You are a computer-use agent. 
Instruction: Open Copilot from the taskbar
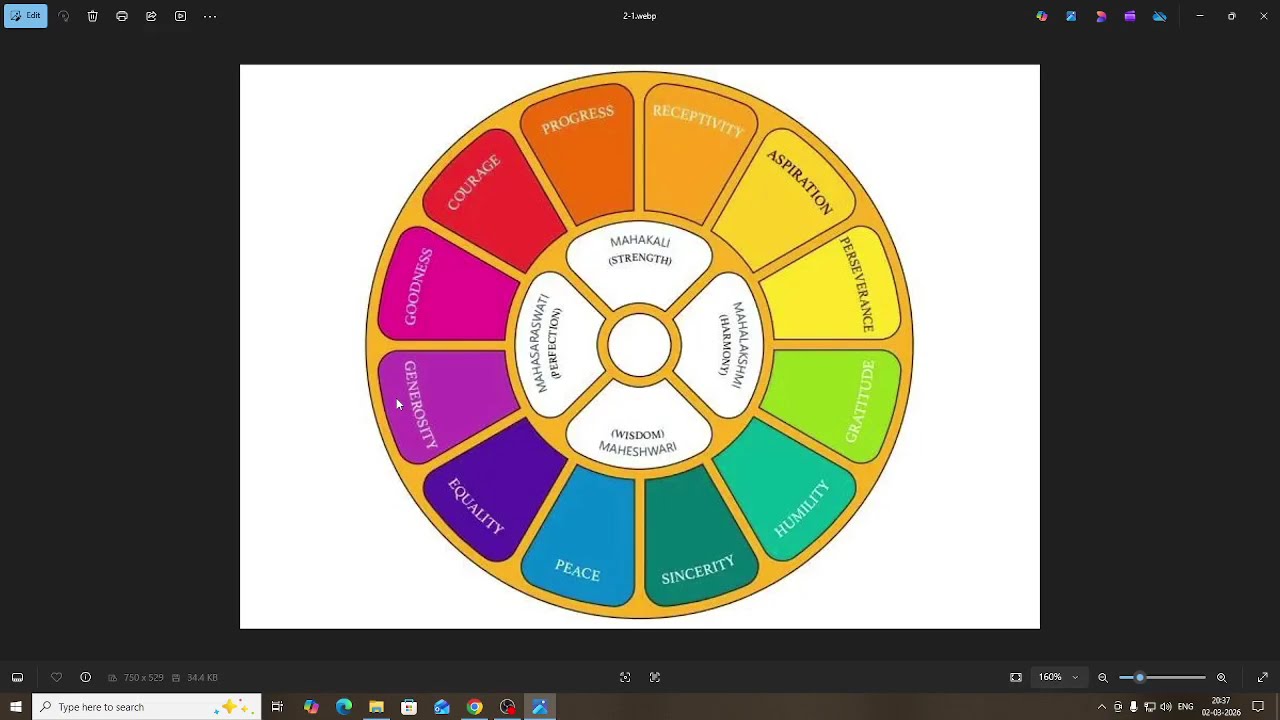tap(311, 707)
